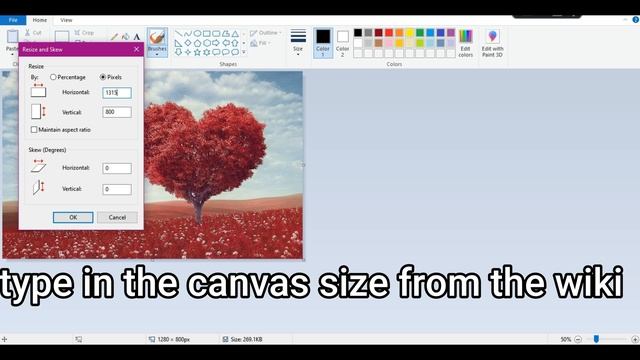
Task: Choose the Right arrow shape
Action: tap(216, 43)
